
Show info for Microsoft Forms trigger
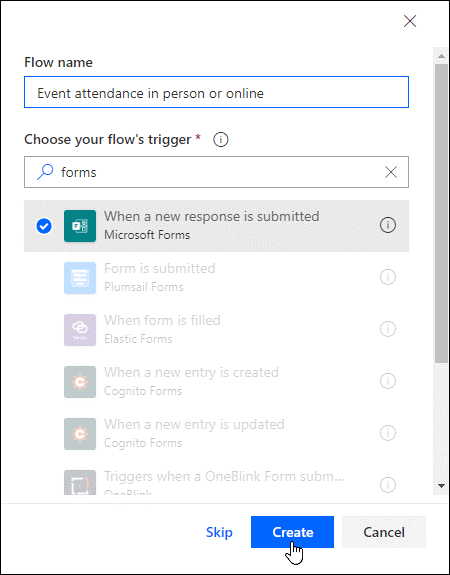(x=388, y=225)
